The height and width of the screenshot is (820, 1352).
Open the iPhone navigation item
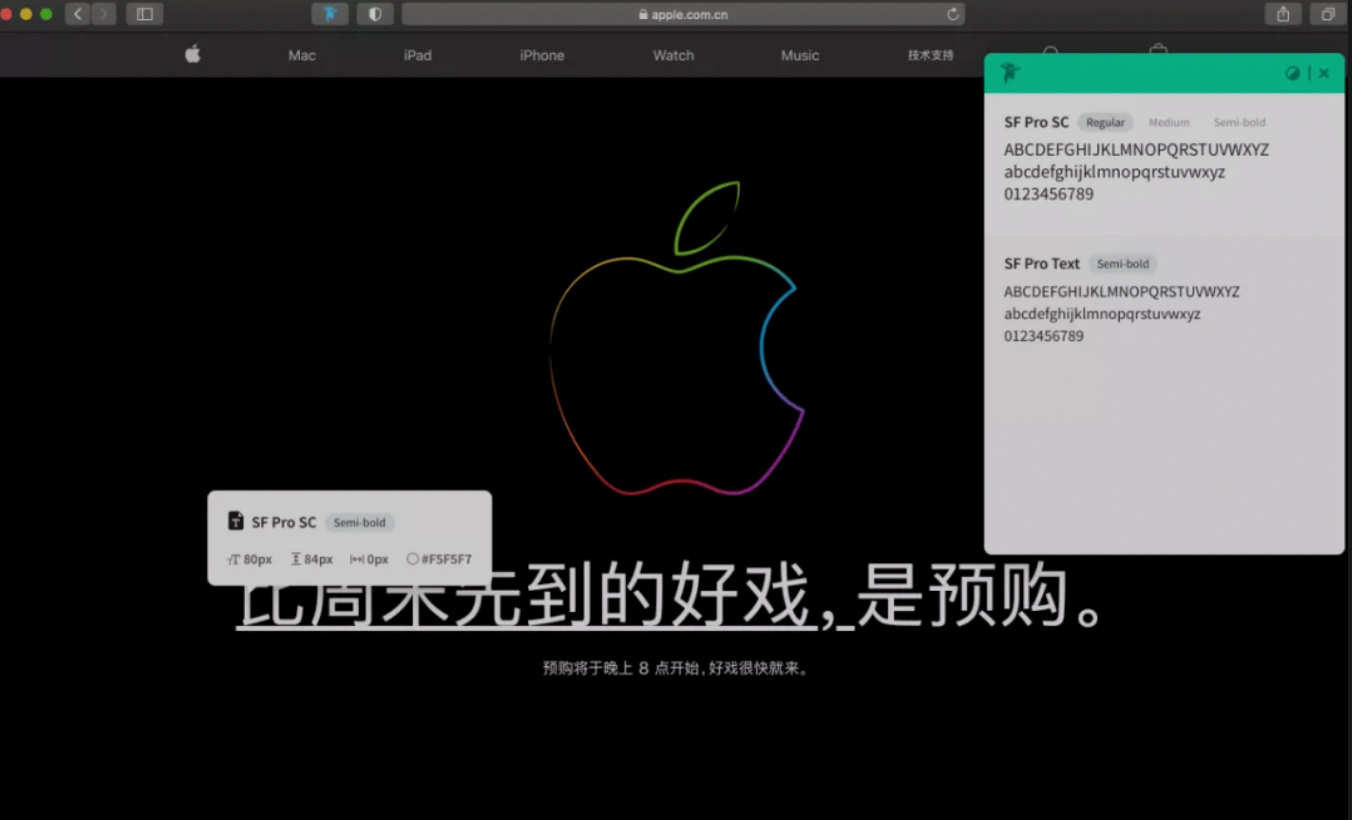(x=542, y=55)
